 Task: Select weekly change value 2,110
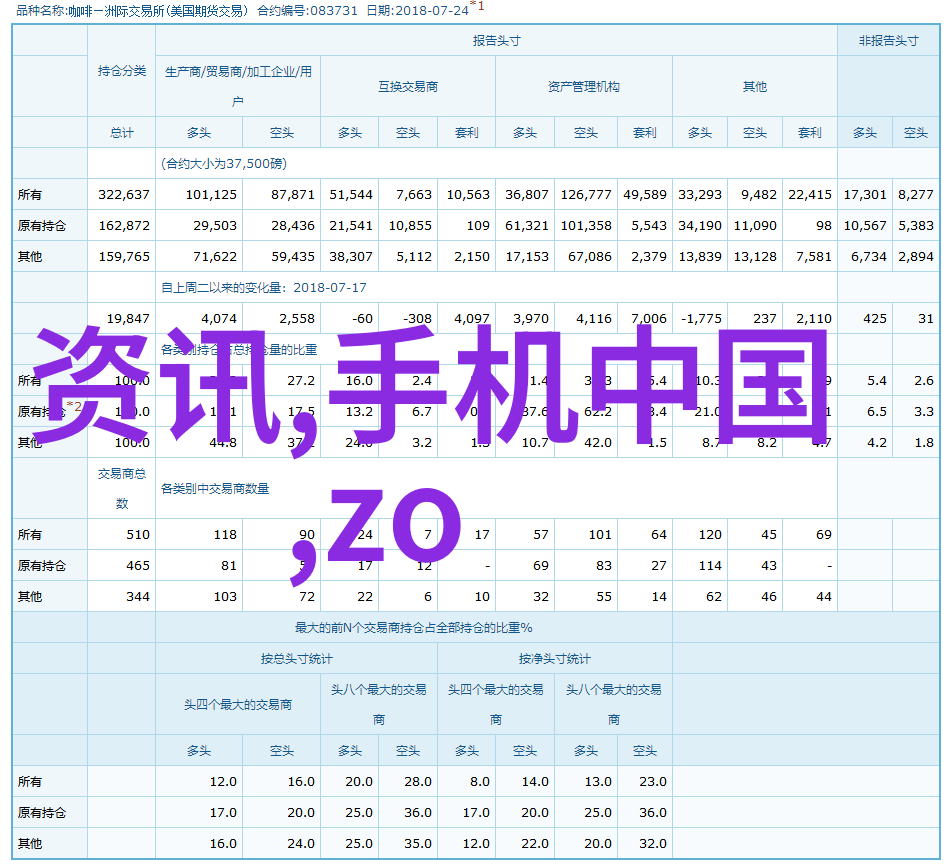tap(814, 318)
